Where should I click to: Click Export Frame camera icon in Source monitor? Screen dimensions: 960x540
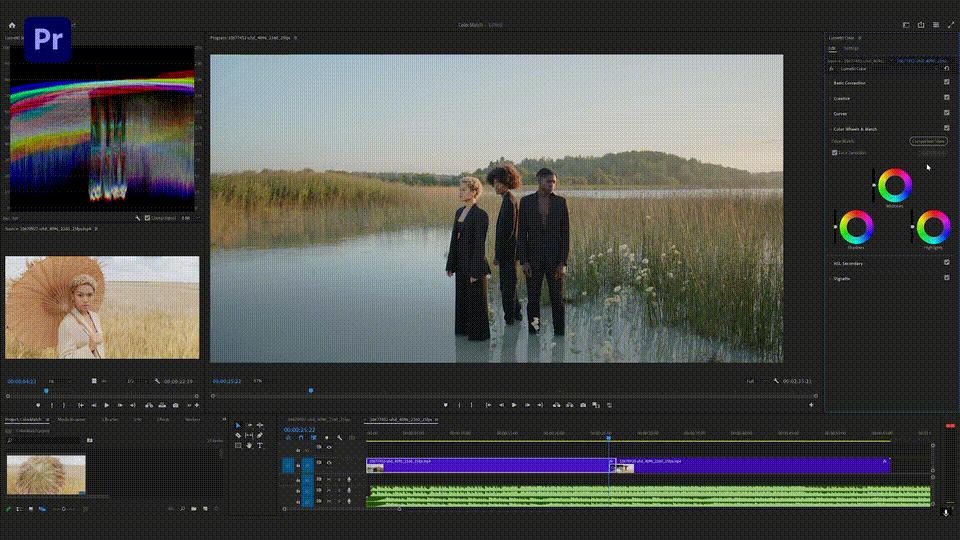tap(175, 405)
